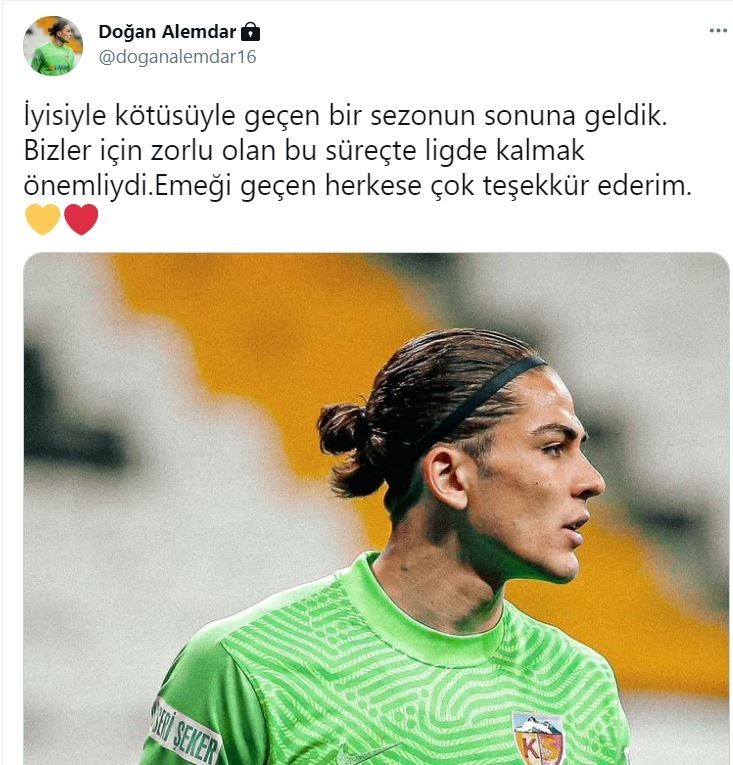Click the yellow heart emoji
733x765 pixels.
click(x=42, y=219)
